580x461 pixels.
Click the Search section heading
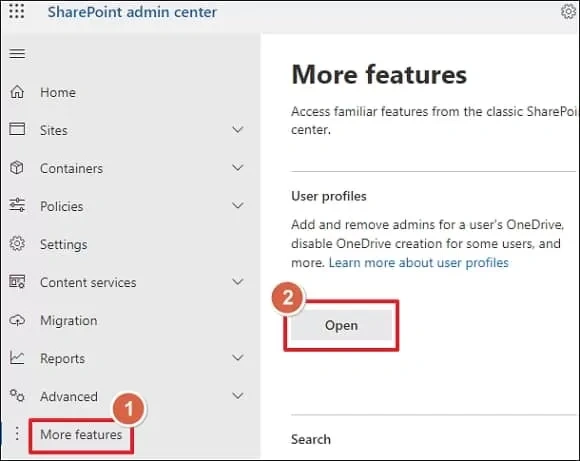coord(311,440)
